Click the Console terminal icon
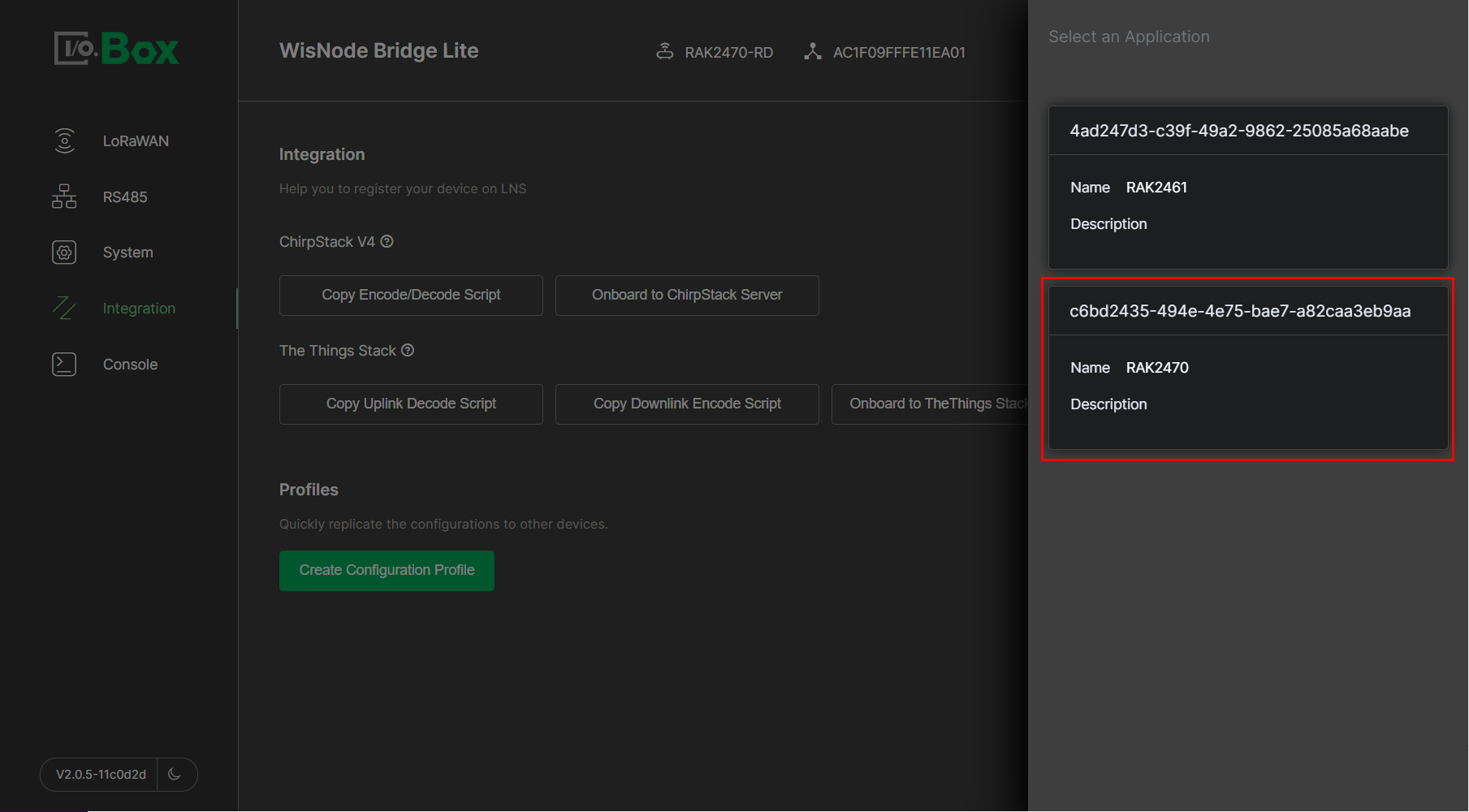The height and width of the screenshot is (812, 1469). 64,365
